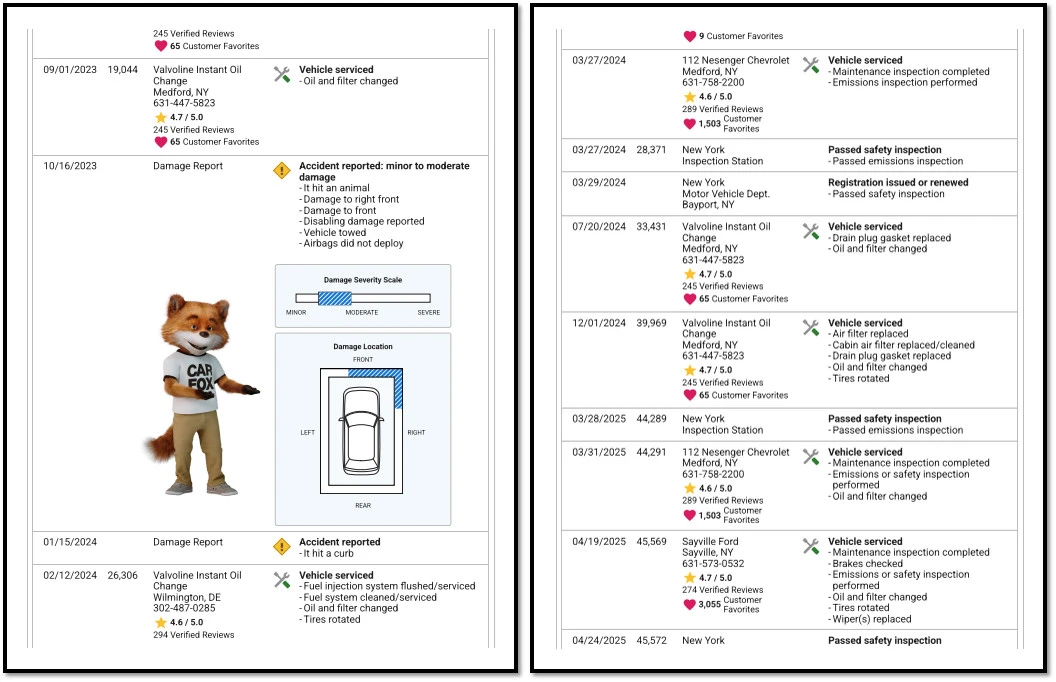The width and height of the screenshot is (1056, 682).
Task: Click the star icon beside the 4.6 Wilmington rating
Action: 160,623
